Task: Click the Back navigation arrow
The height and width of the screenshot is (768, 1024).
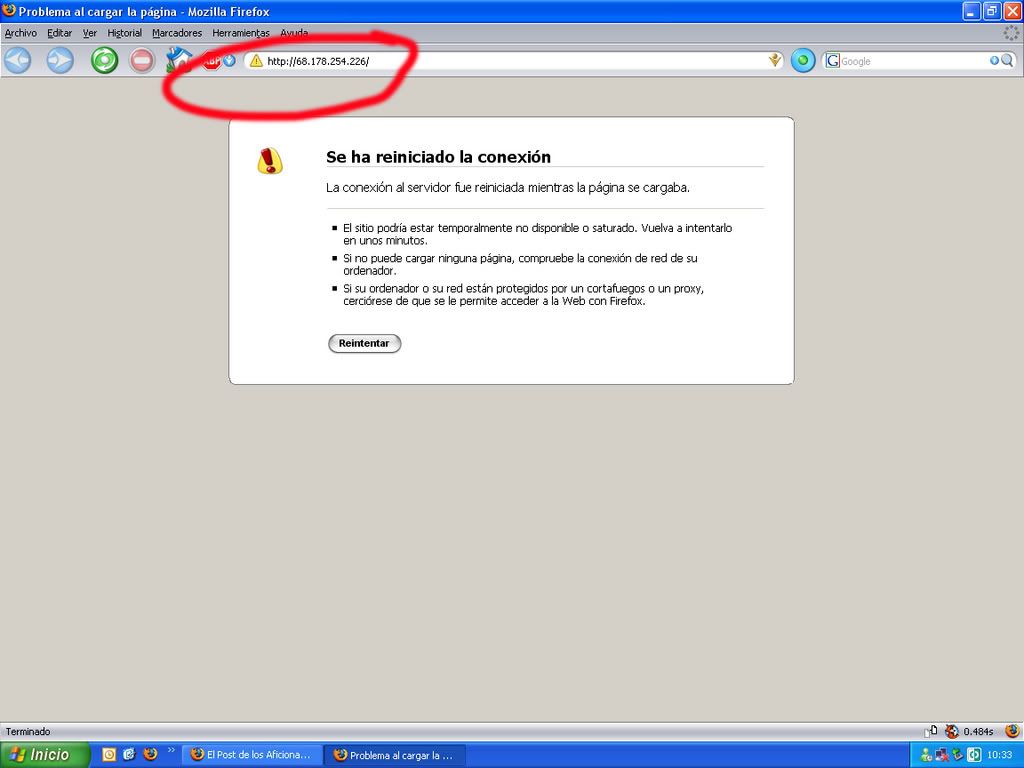Action: pos(17,61)
